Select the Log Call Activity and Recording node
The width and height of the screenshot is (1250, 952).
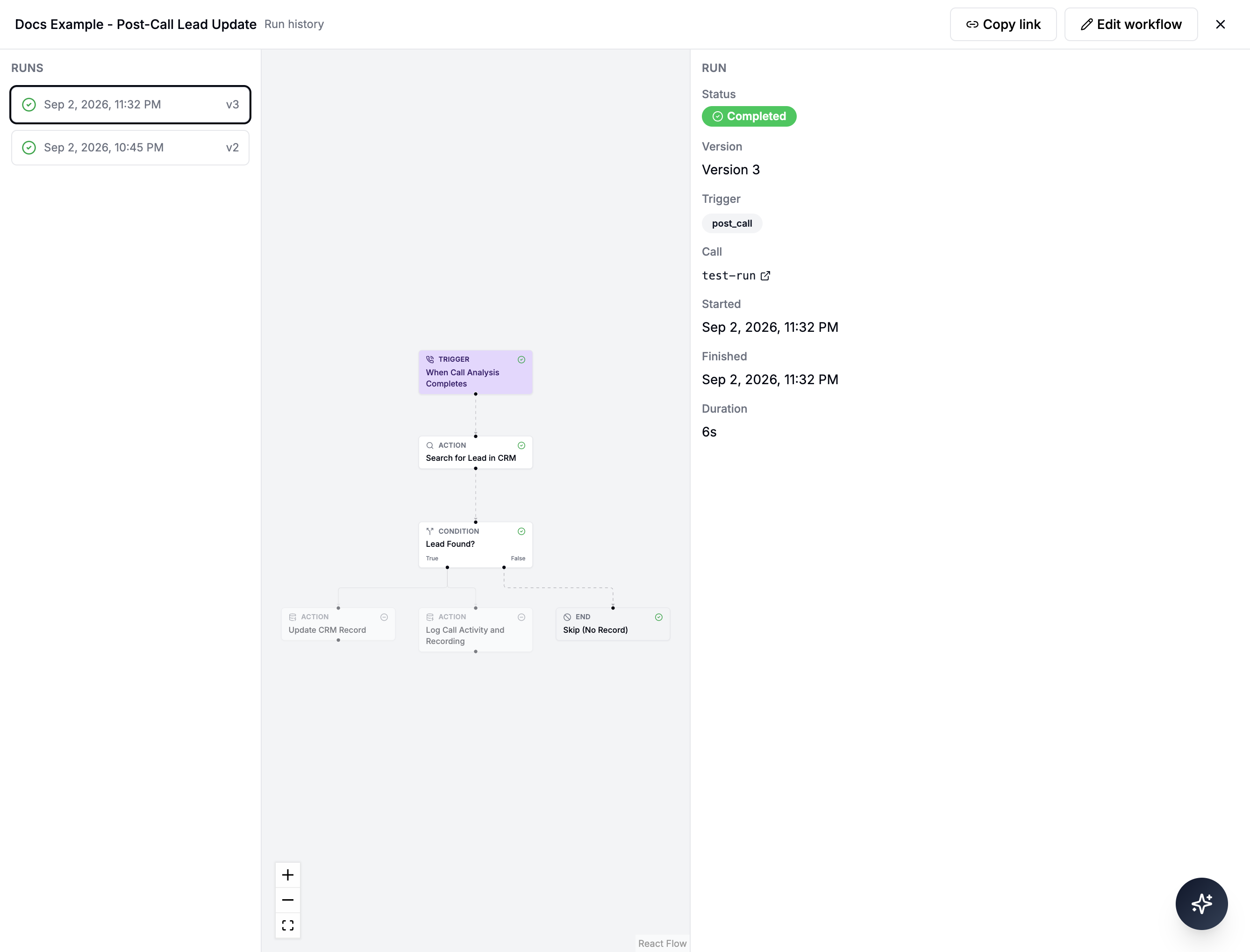click(475, 630)
